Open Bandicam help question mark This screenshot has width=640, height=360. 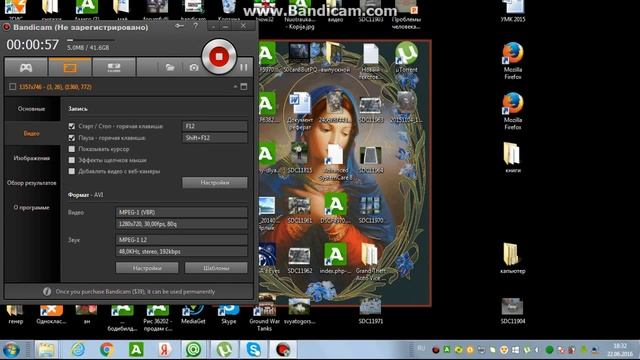click(196, 26)
